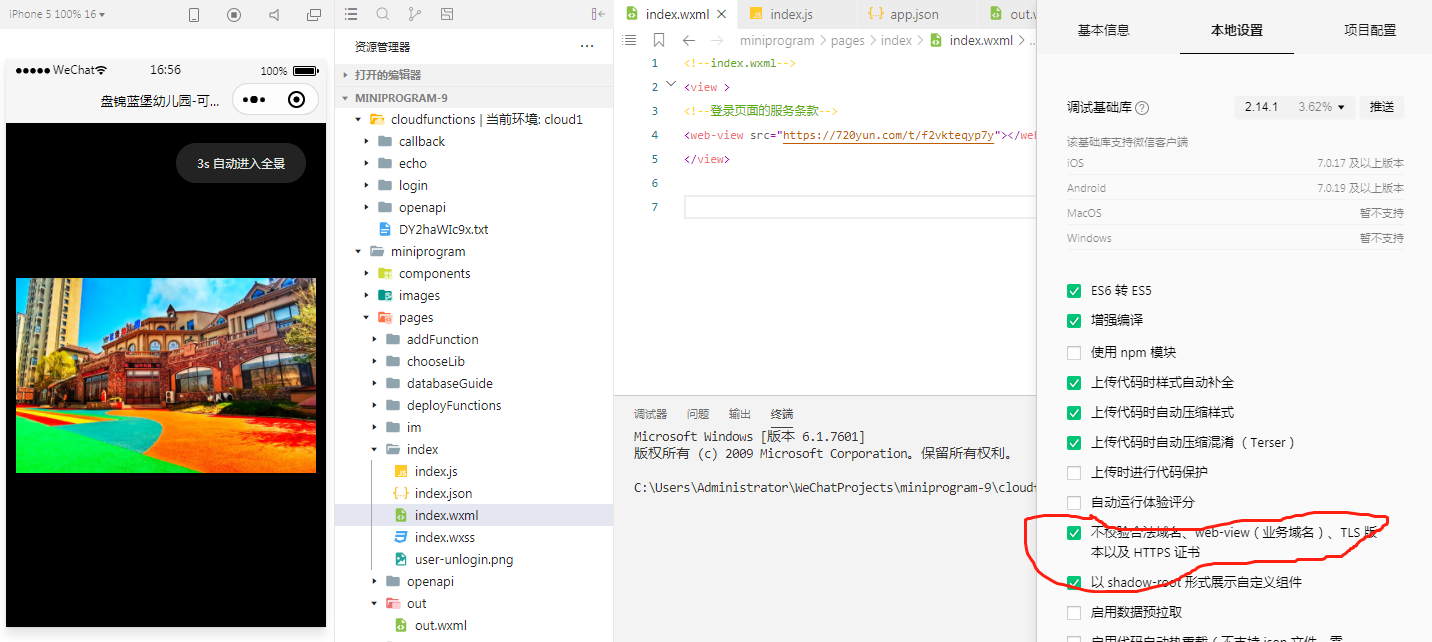Click the DY2haWIc9x.txt document icon

pyautogui.click(x=384, y=229)
